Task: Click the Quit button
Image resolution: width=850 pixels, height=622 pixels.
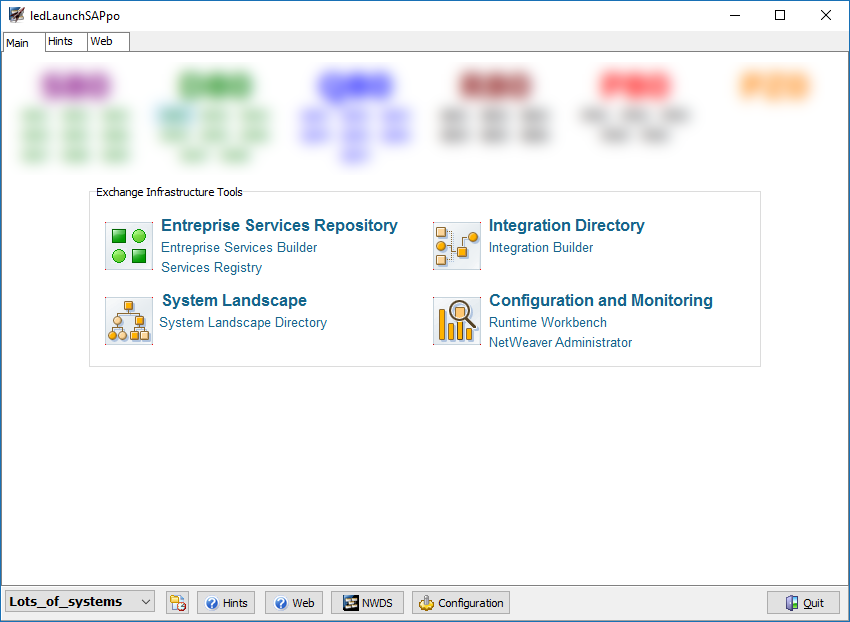Action: [803, 602]
